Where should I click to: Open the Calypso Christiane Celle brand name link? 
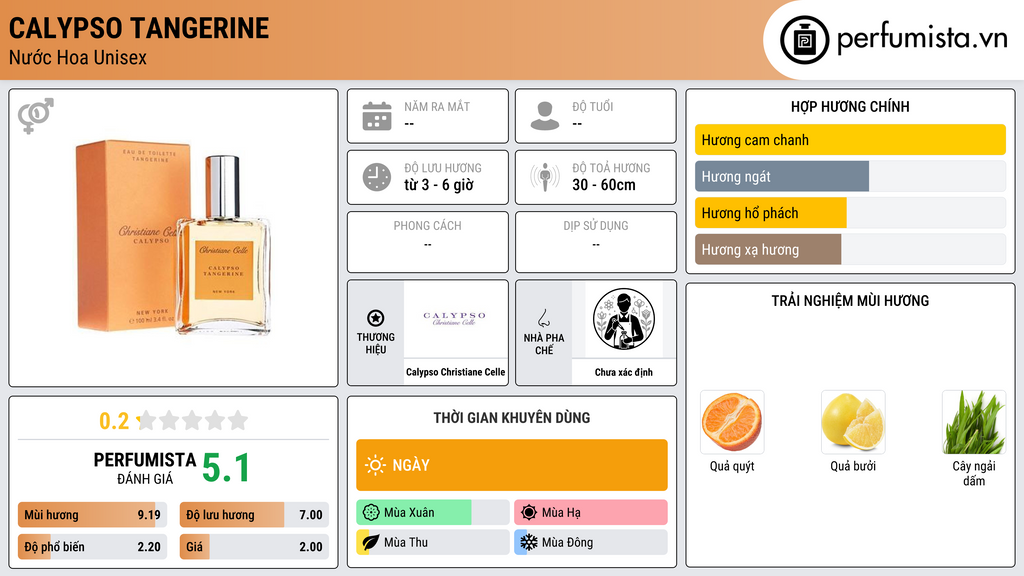pos(455,372)
